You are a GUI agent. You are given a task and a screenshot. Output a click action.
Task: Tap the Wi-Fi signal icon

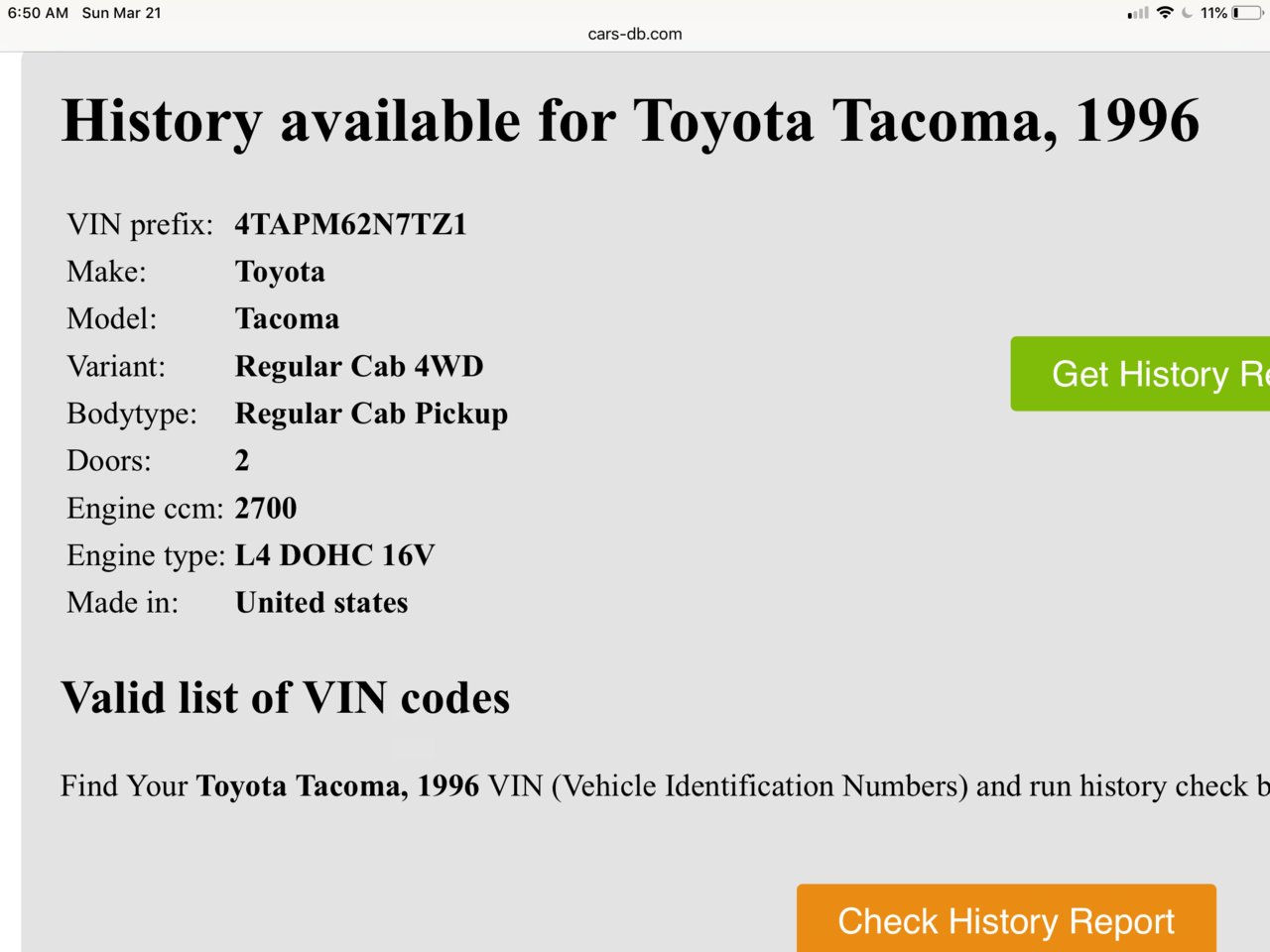[1165, 13]
